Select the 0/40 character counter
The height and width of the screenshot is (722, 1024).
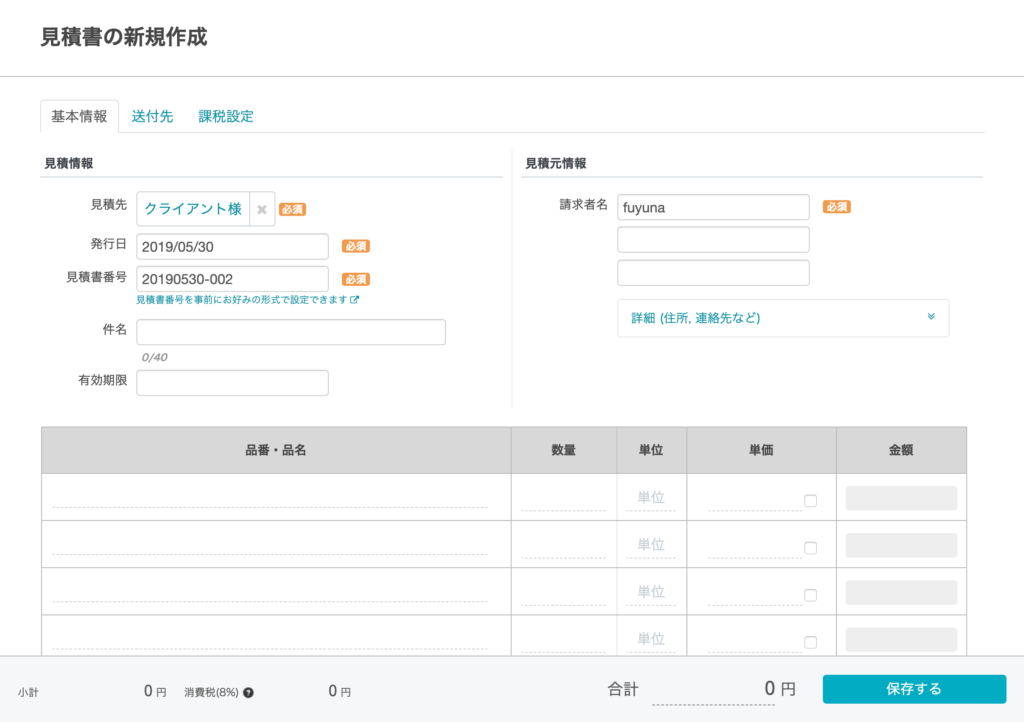pyautogui.click(x=155, y=357)
